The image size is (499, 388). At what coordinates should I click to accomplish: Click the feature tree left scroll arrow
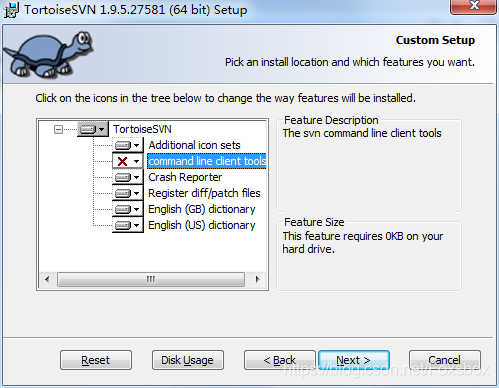click(47, 279)
